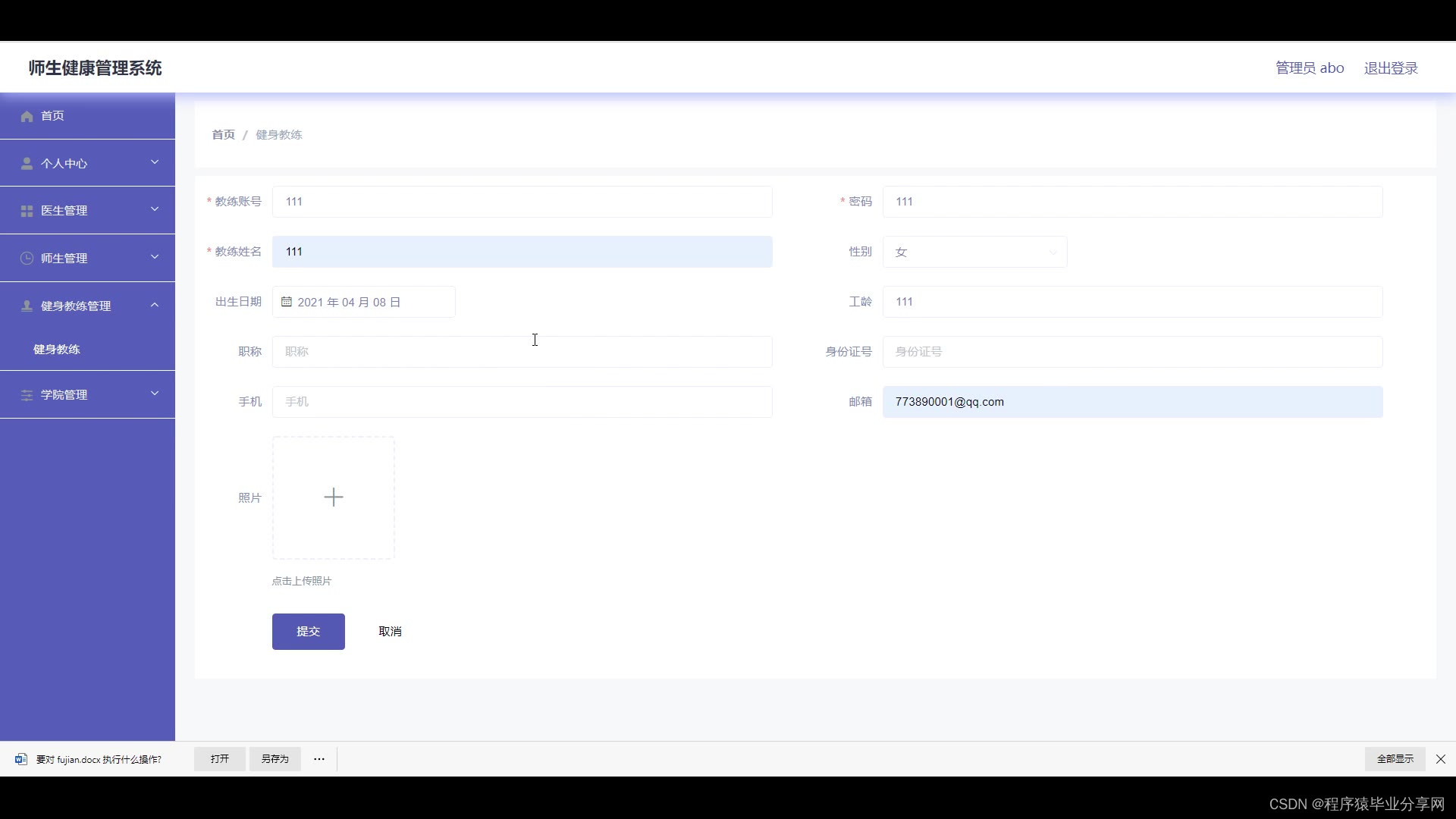1456x819 pixels.
Task: Collapse the 健身教练管理 menu chevron
Action: 155,305
